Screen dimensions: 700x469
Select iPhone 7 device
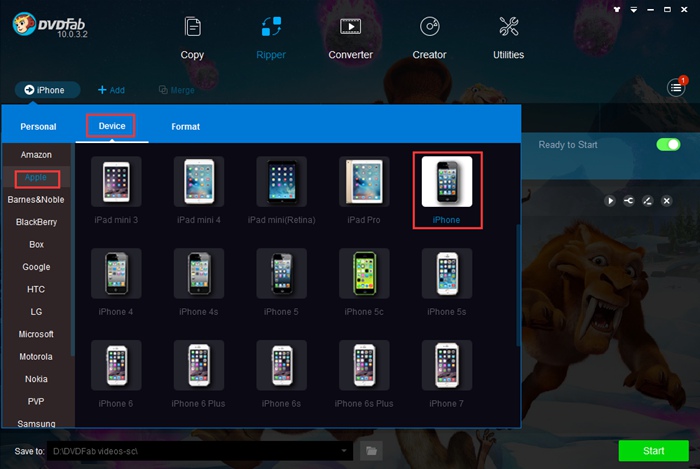pos(447,374)
